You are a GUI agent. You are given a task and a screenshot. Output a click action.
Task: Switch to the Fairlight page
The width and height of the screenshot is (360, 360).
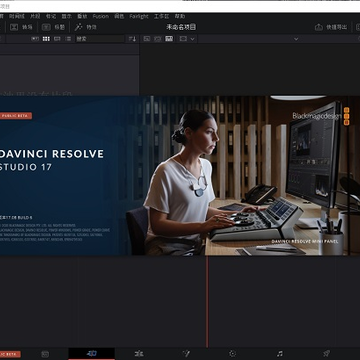point(280,354)
